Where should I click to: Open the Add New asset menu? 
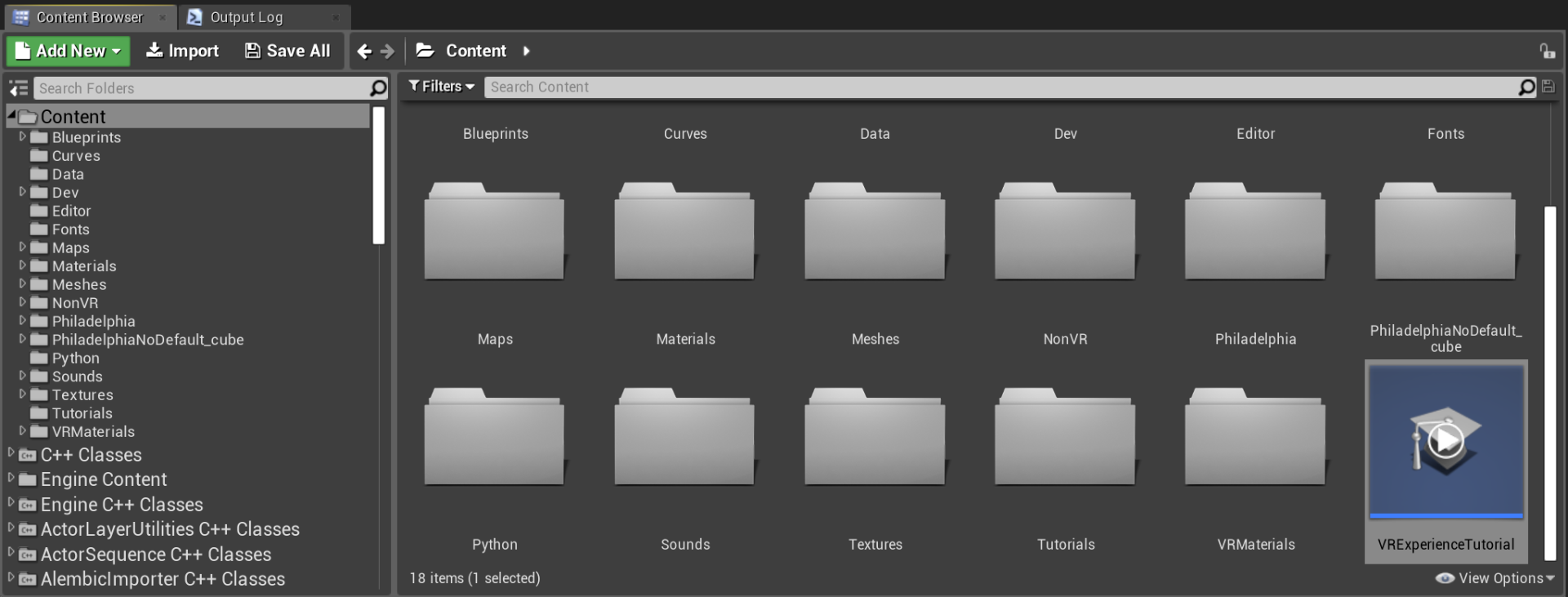(68, 51)
